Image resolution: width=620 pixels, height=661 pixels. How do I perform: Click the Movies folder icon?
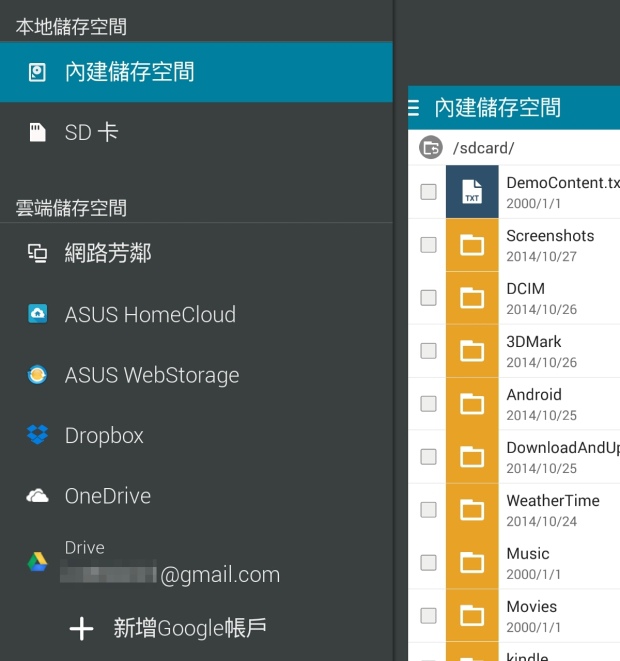472,616
